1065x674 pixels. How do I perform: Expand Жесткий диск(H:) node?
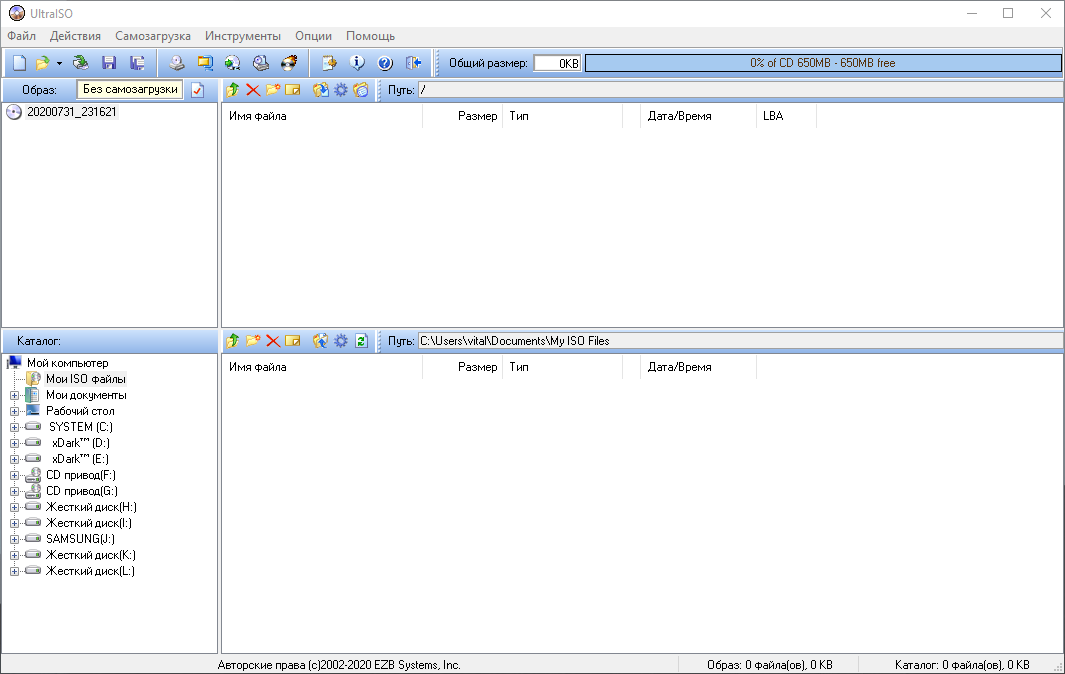(14, 508)
